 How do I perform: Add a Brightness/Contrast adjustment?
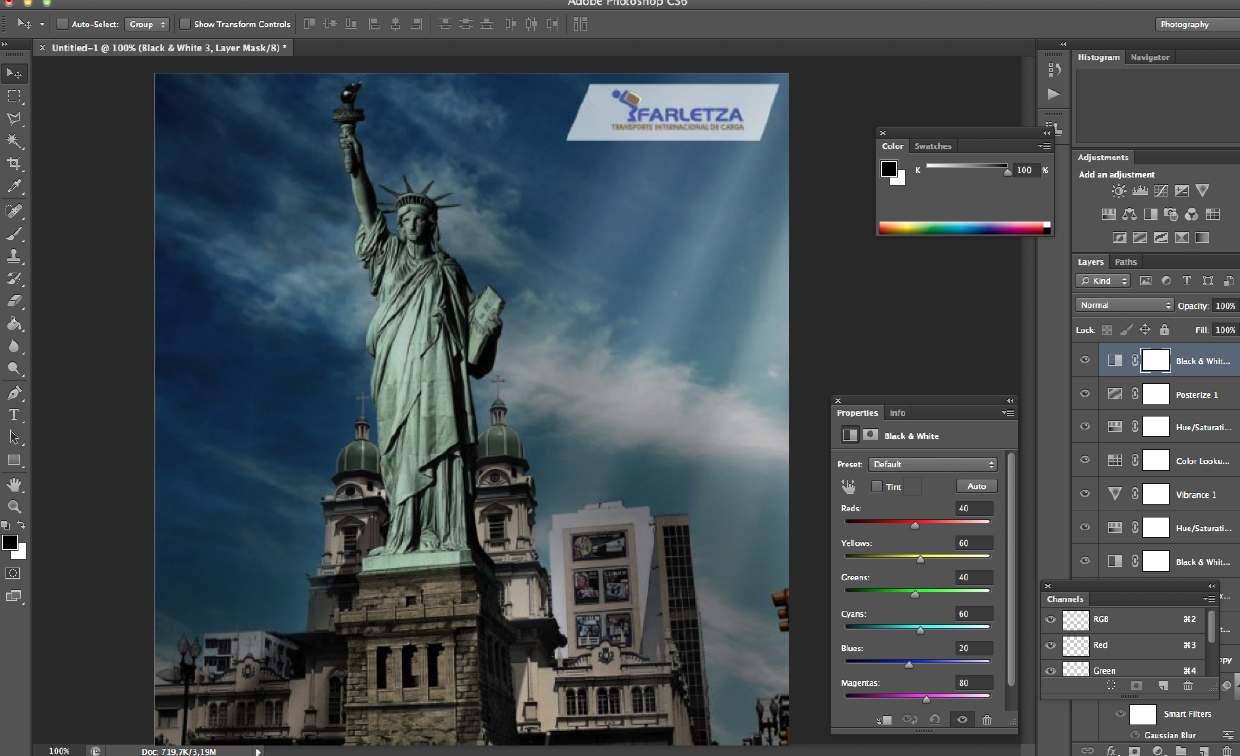1118,191
